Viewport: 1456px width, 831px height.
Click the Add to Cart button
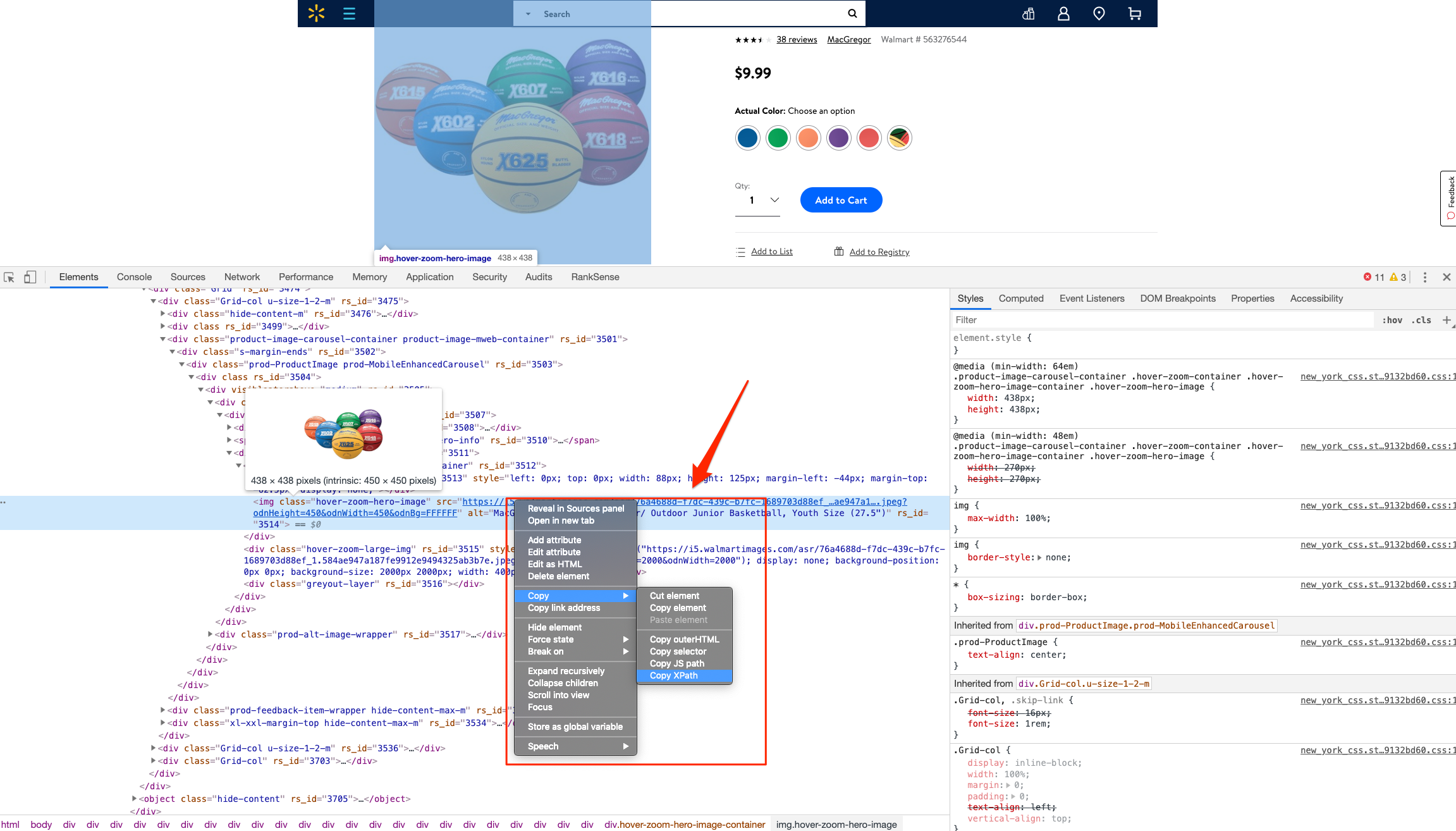point(841,200)
